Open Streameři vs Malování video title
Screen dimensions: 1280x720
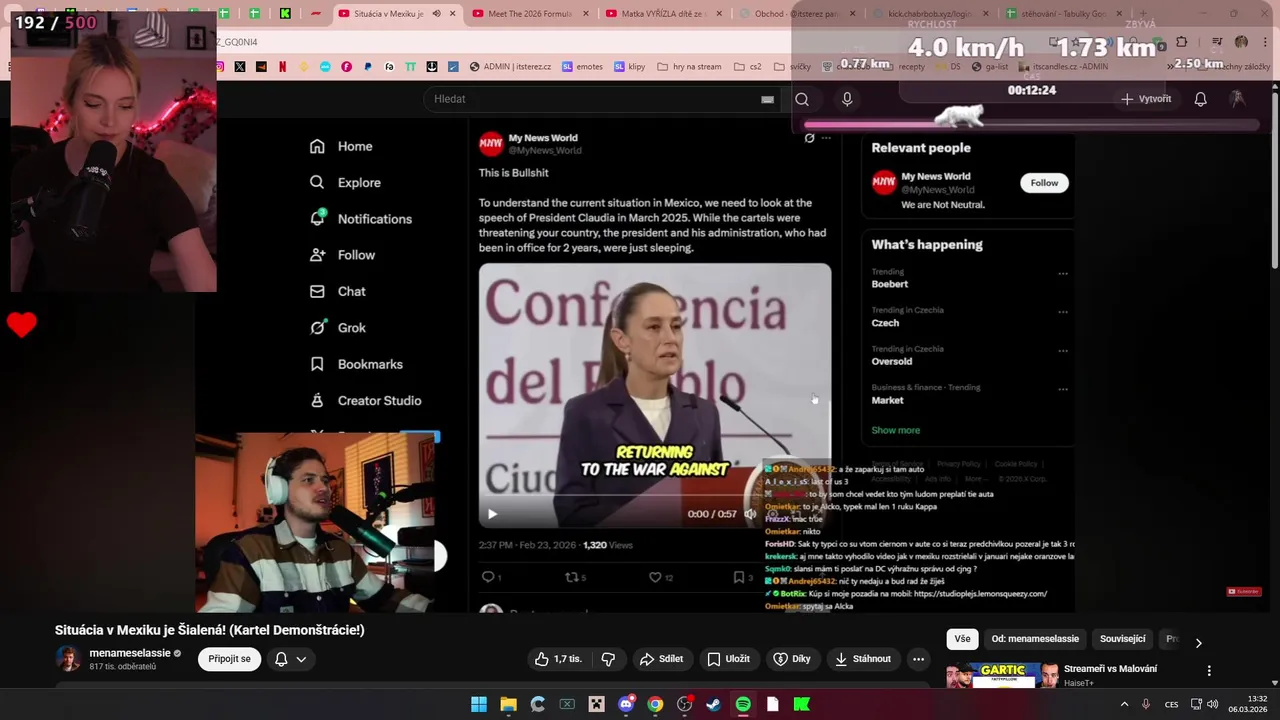pos(1110,669)
